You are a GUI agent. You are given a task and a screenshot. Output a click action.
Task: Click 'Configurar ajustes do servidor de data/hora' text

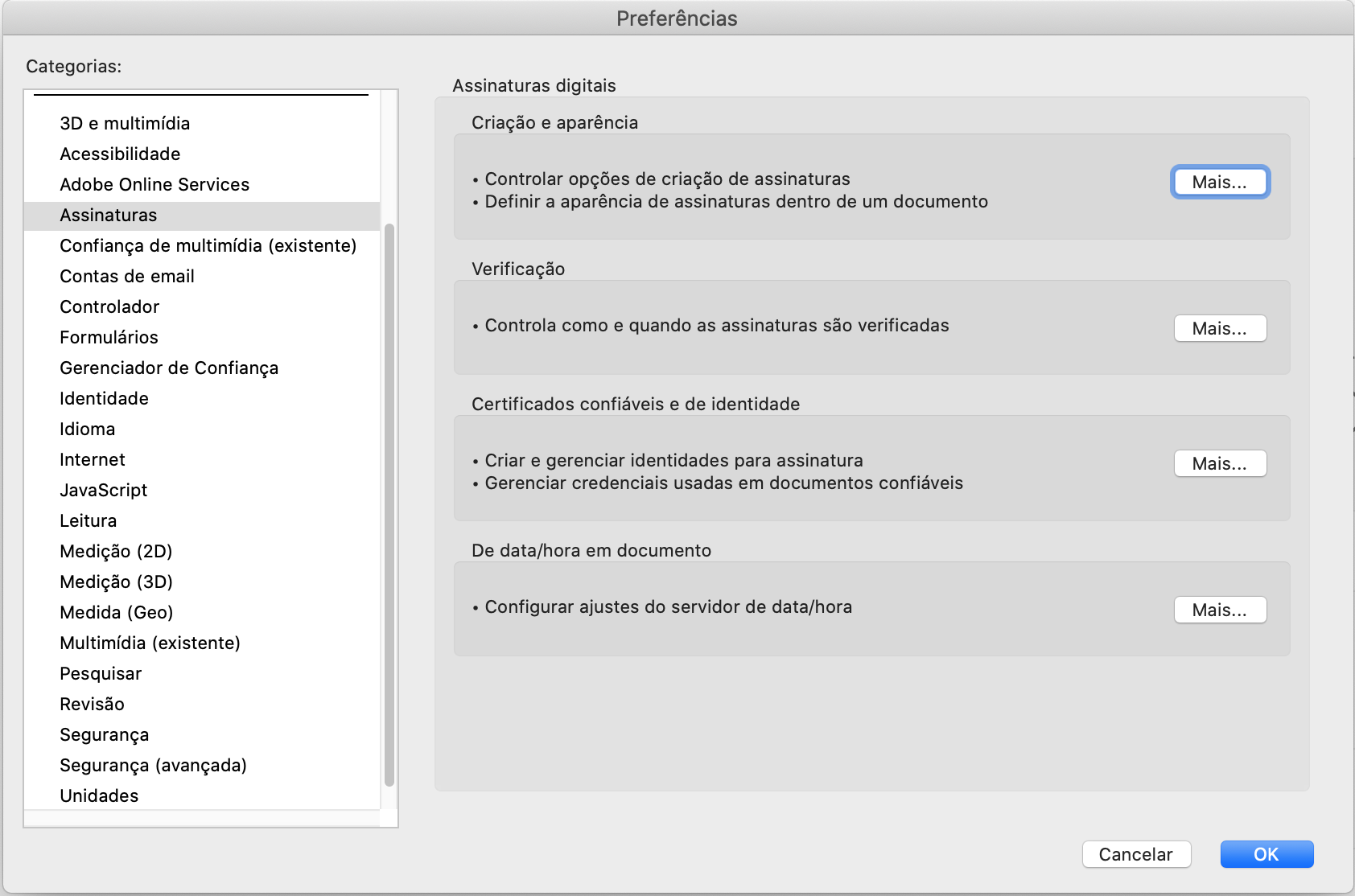click(x=668, y=606)
